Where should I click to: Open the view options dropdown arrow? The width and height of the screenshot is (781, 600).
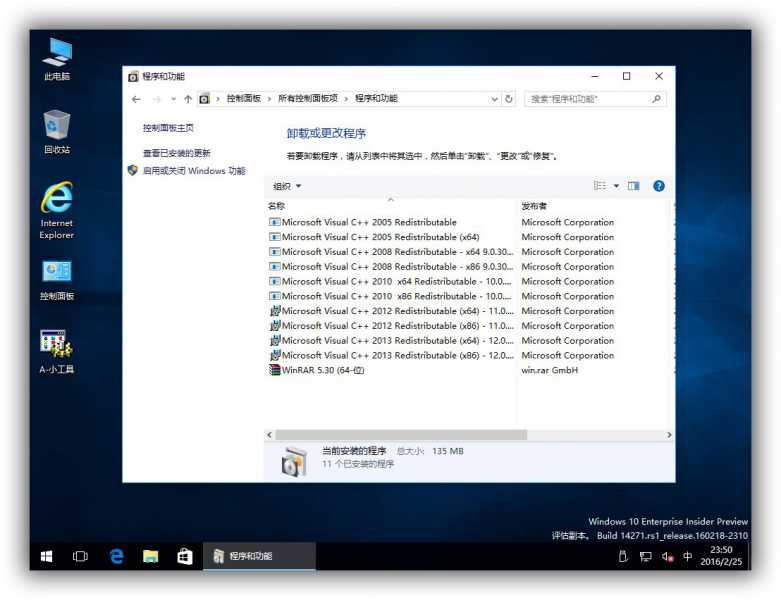616,186
